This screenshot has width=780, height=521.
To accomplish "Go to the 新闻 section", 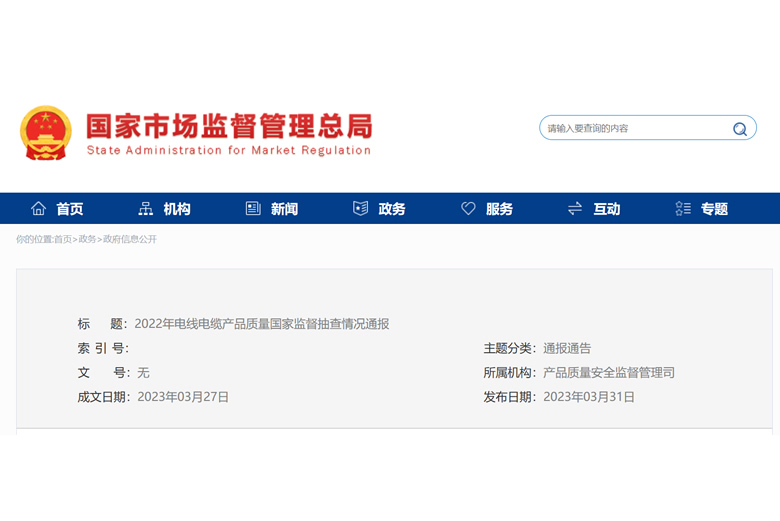I will click(x=284, y=209).
